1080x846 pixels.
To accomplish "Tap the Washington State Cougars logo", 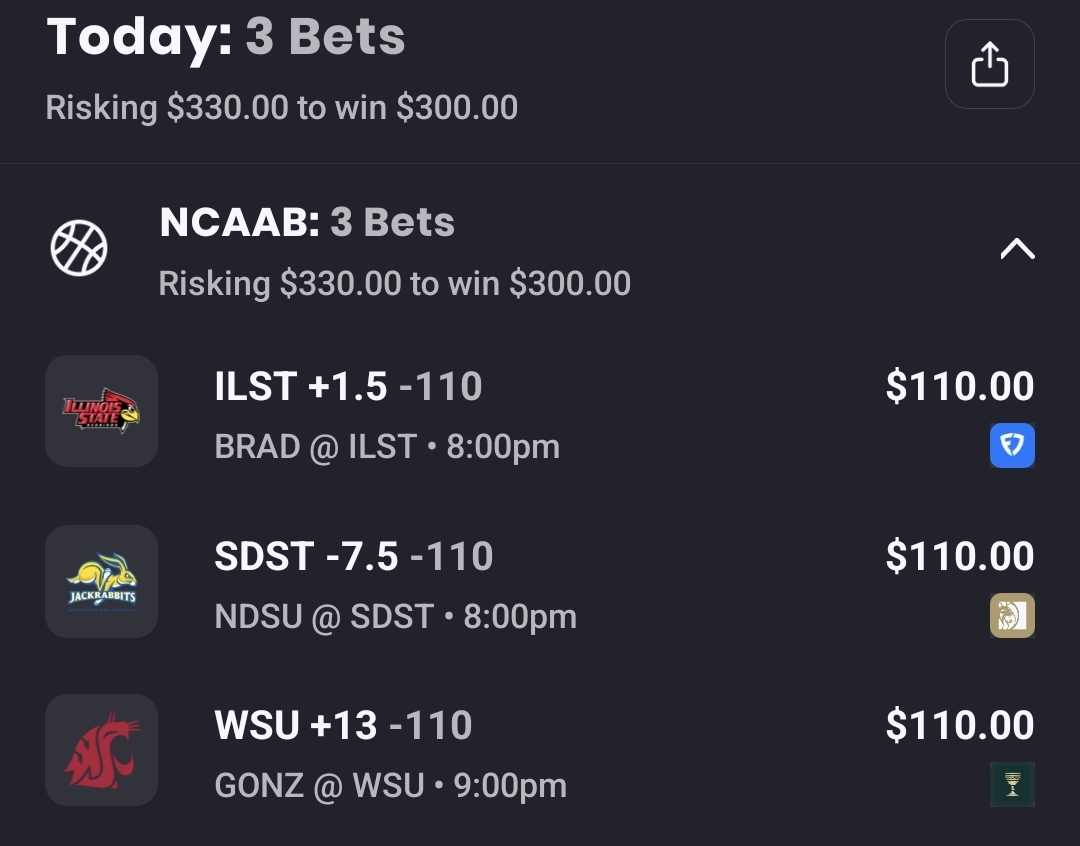I will pos(101,750).
